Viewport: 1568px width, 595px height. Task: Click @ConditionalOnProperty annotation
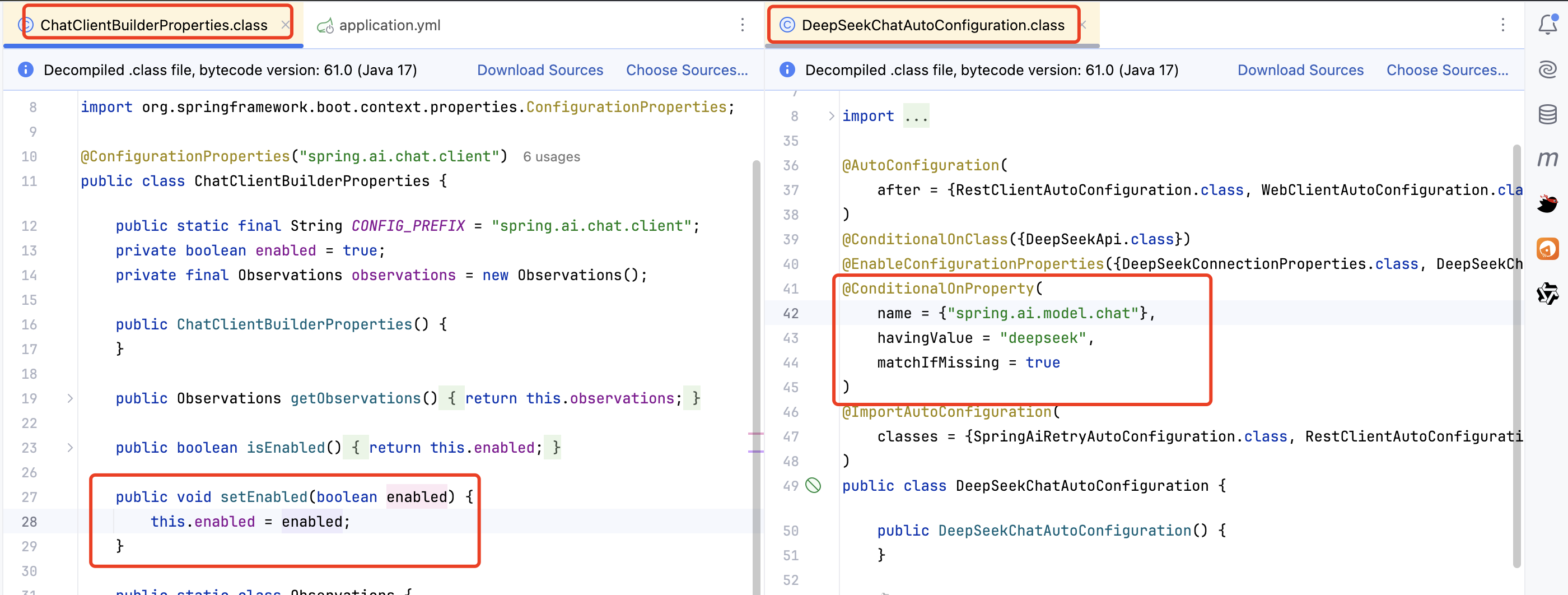pyautogui.click(x=938, y=289)
